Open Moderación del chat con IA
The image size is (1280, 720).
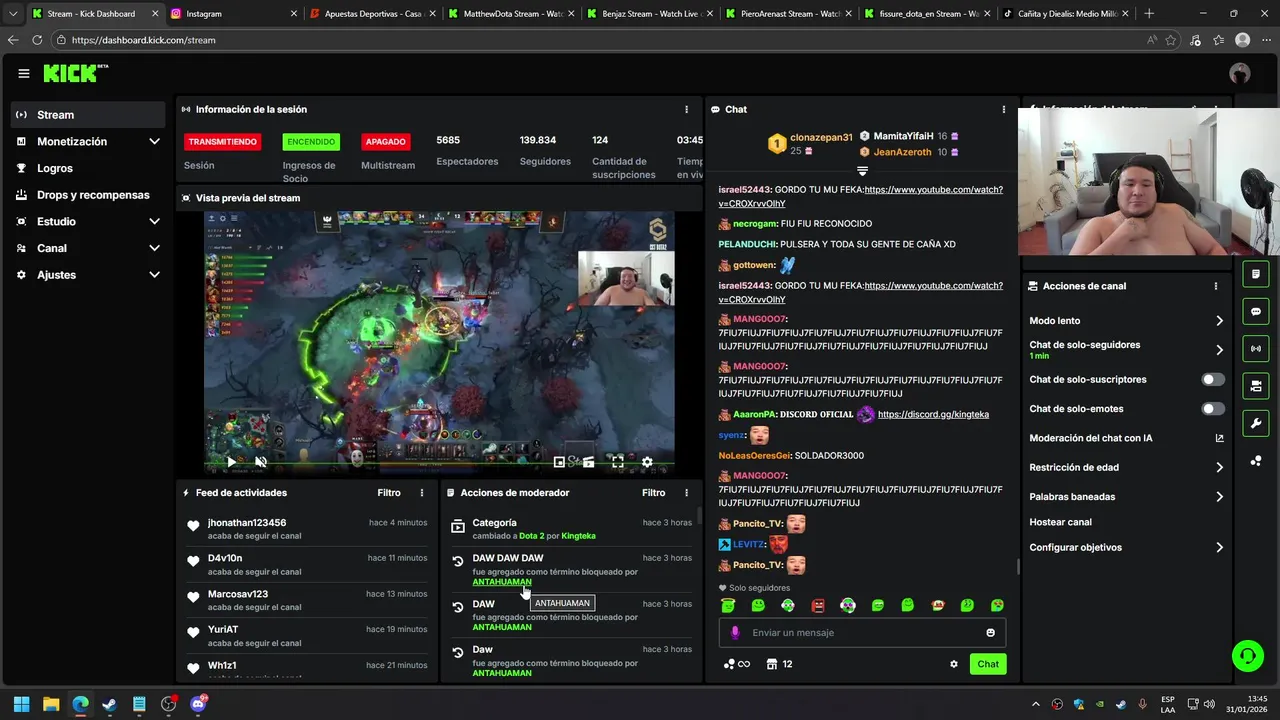(x=1126, y=438)
